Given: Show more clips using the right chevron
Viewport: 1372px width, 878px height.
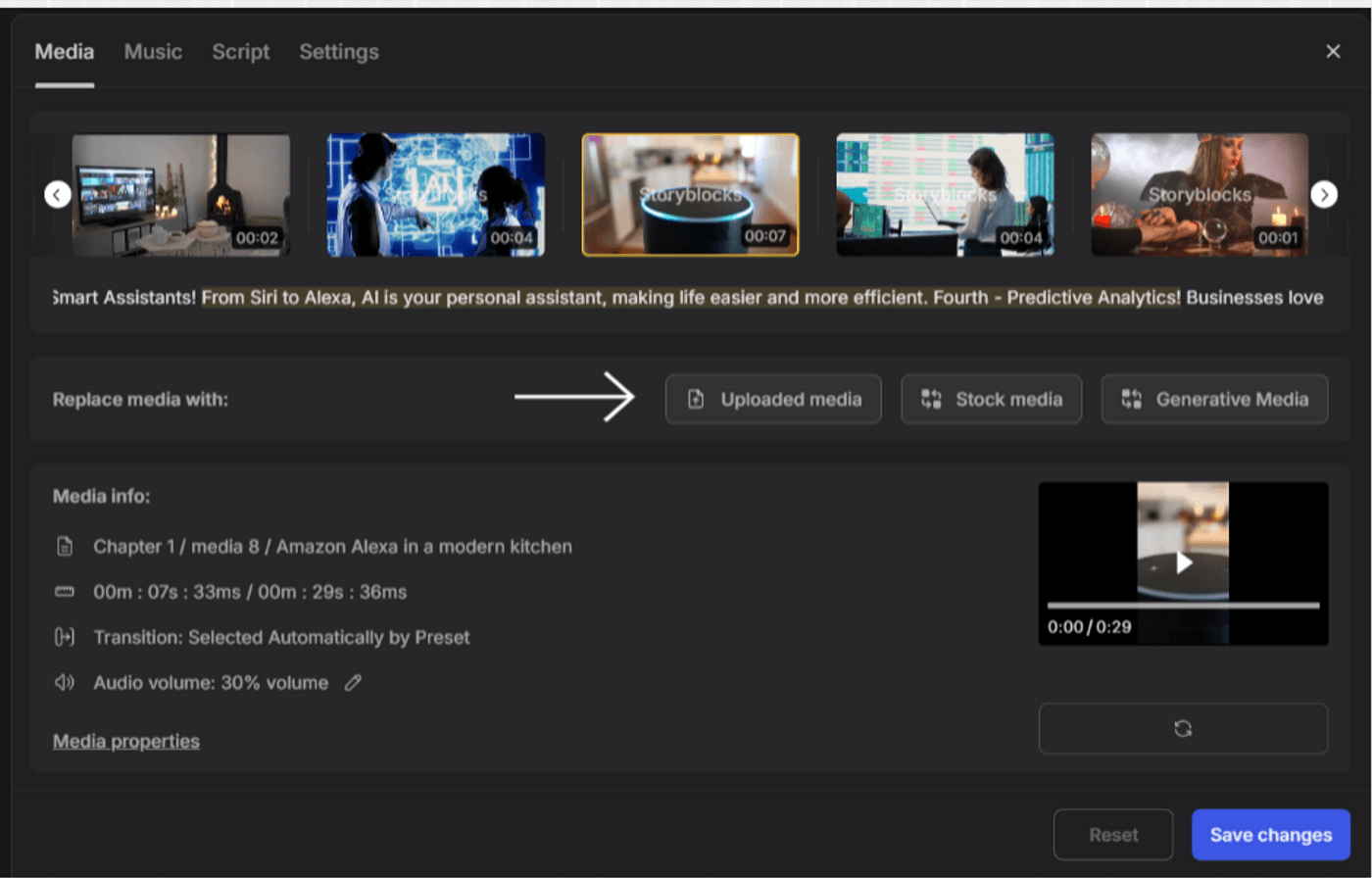Looking at the screenshot, I should (x=1323, y=194).
